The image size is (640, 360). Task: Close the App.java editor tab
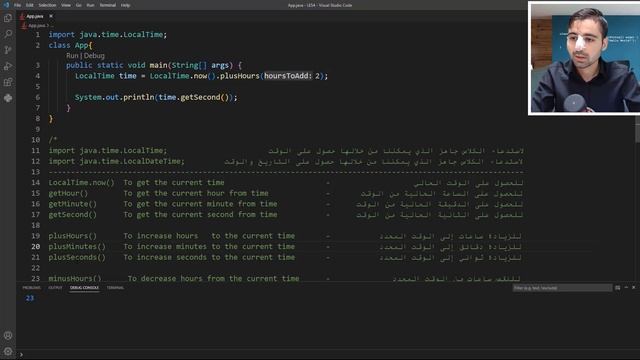click(51, 16)
